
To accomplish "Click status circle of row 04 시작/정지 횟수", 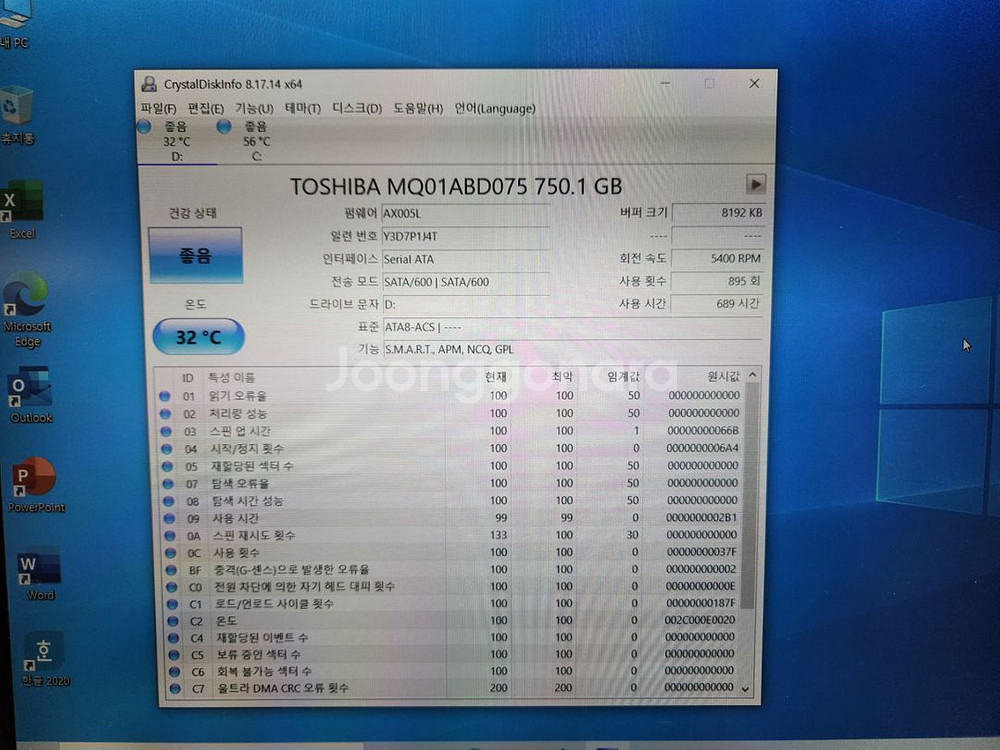I will click(166, 449).
